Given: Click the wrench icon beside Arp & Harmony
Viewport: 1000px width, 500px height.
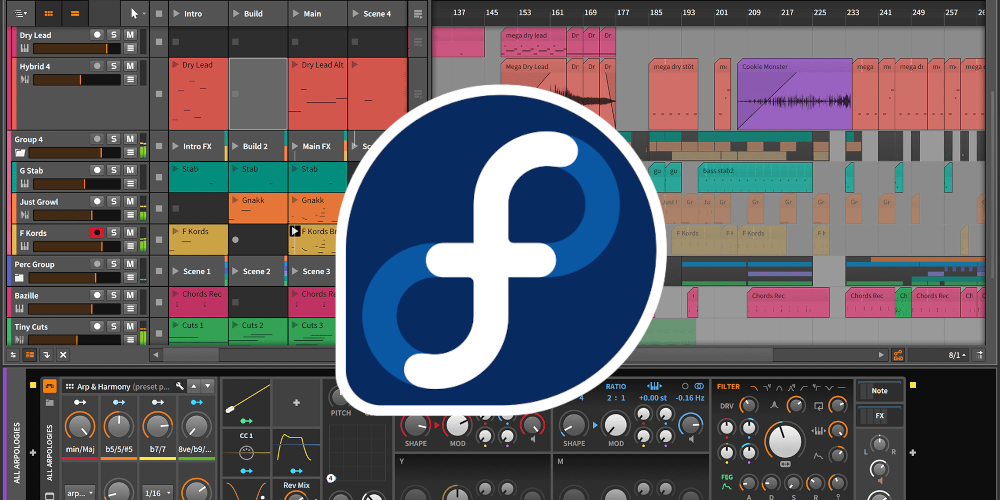Looking at the screenshot, I should click(x=180, y=386).
